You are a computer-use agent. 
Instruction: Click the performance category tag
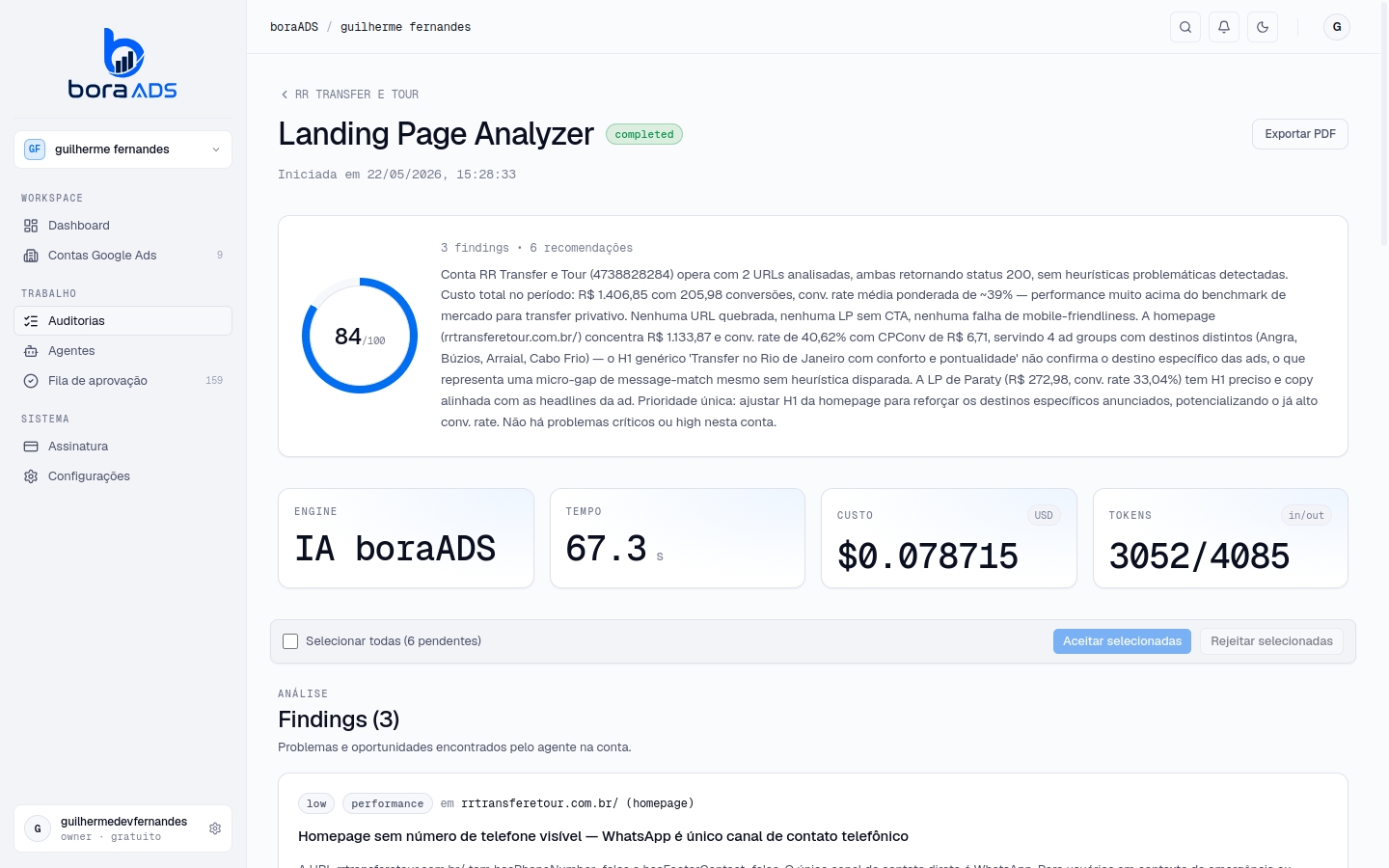tap(387, 803)
